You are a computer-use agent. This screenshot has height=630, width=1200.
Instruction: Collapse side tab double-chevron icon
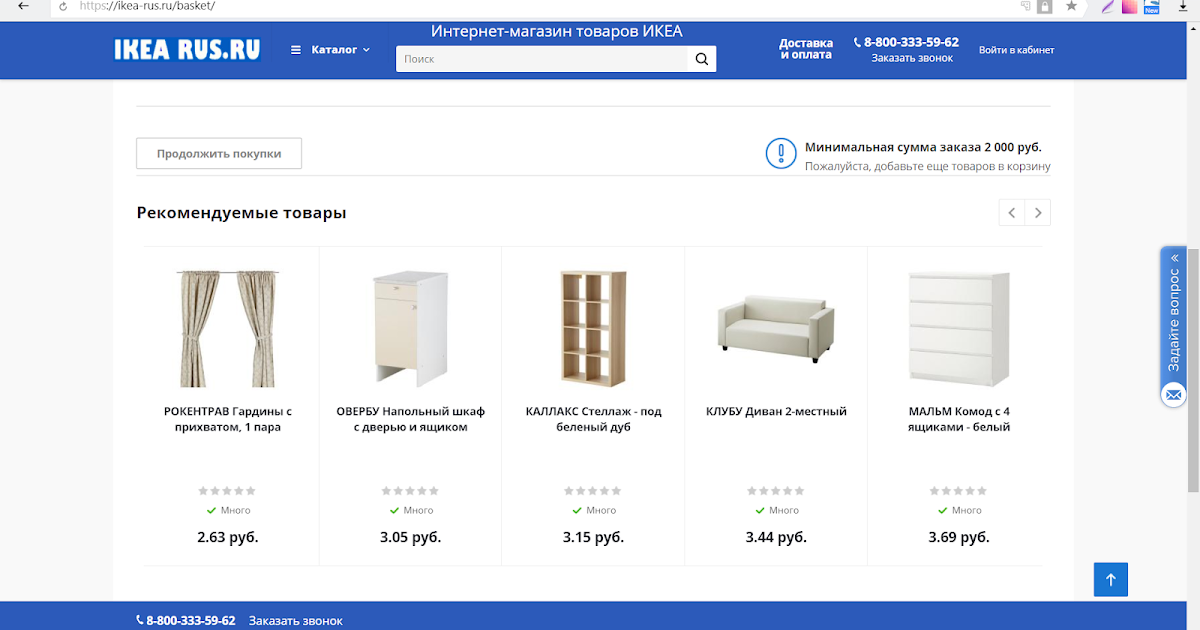pyautogui.click(x=1175, y=257)
